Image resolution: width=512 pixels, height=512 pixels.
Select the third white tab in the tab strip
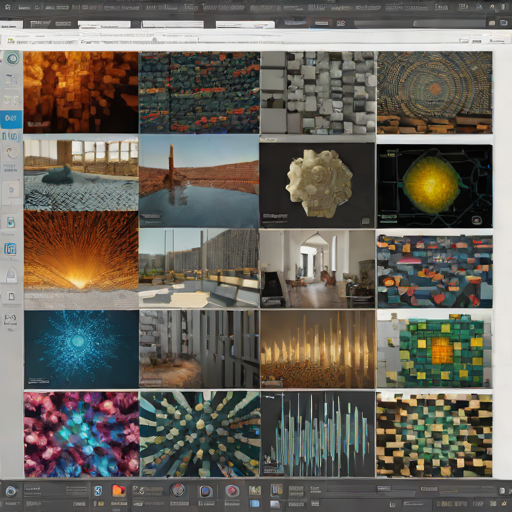coord(245,24)
